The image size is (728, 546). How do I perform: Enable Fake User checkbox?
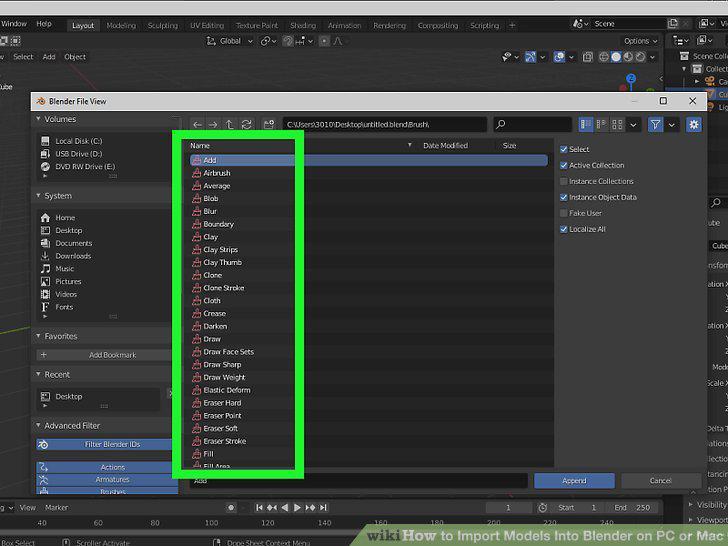564,213
